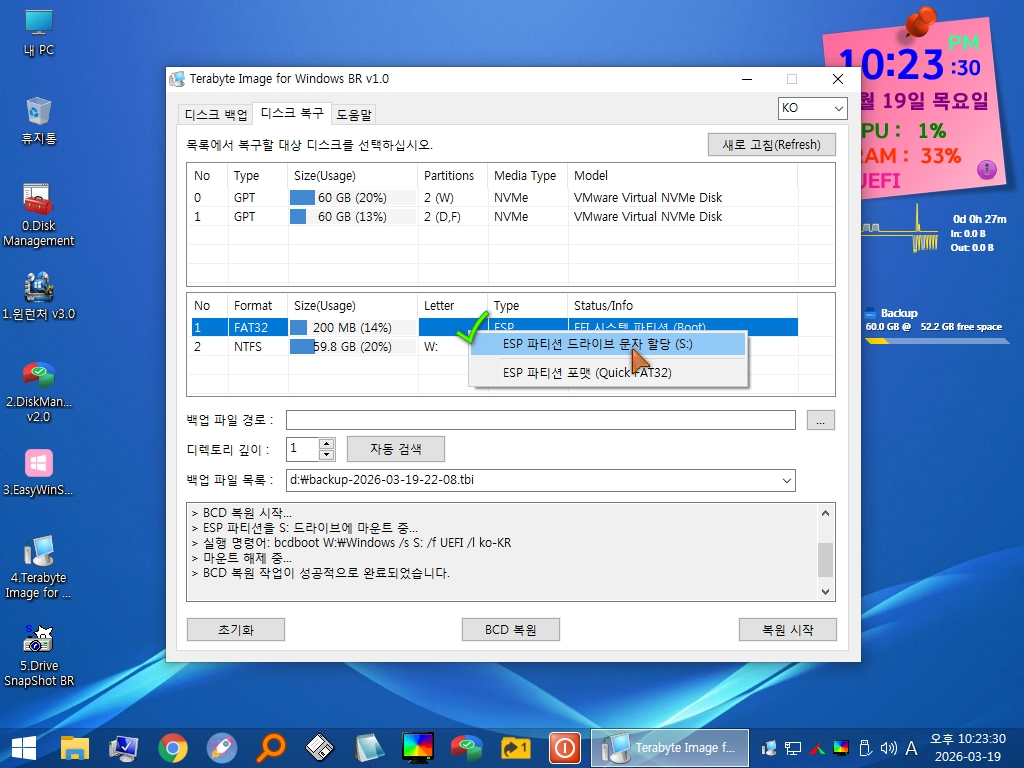Click the 복원 시작 button
The height and width of the screenshot is (768, 1024).
tap(788, 630)
